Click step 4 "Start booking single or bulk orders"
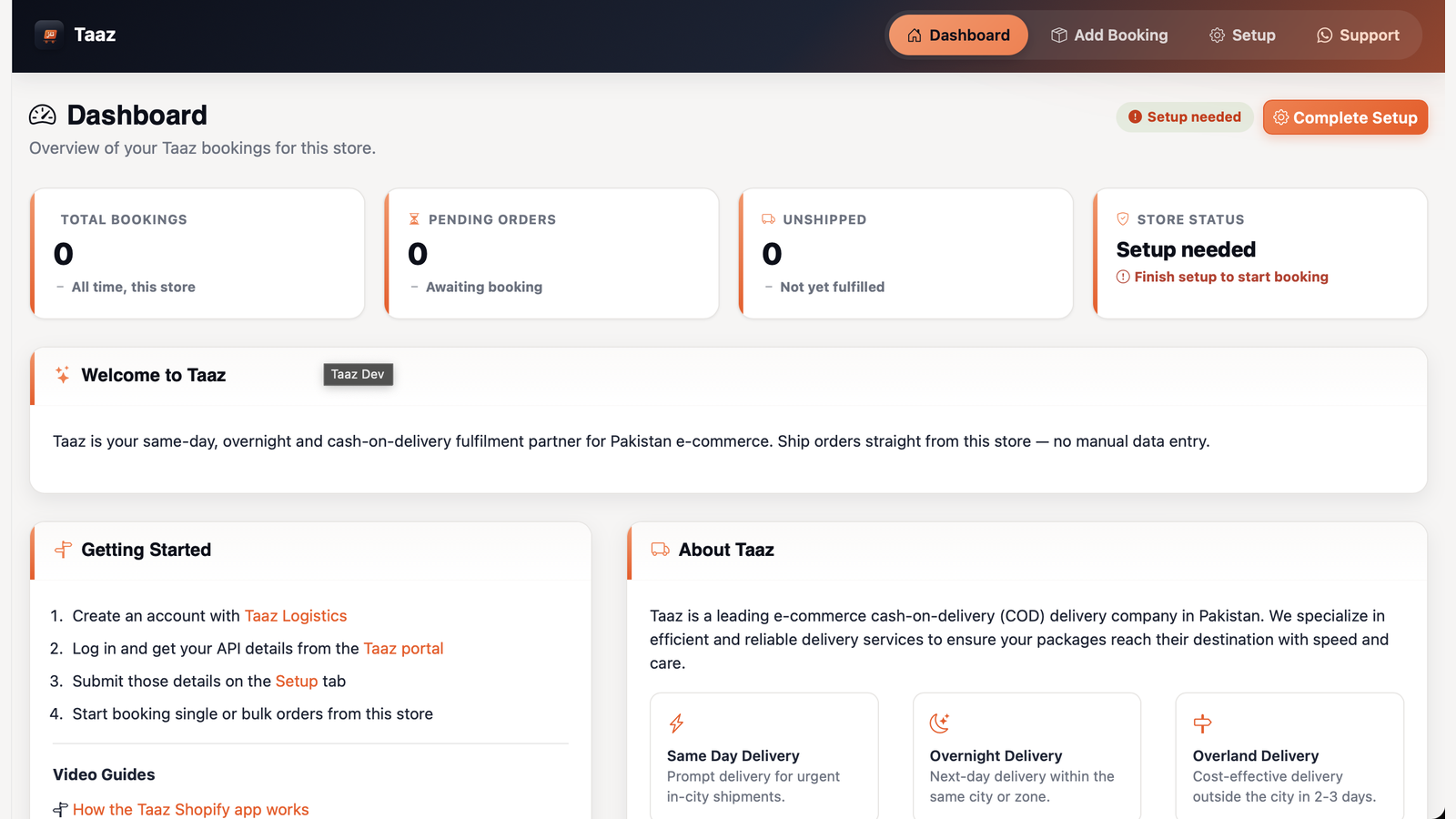This screenshot has height=819, width=1456. coord(253,714)
